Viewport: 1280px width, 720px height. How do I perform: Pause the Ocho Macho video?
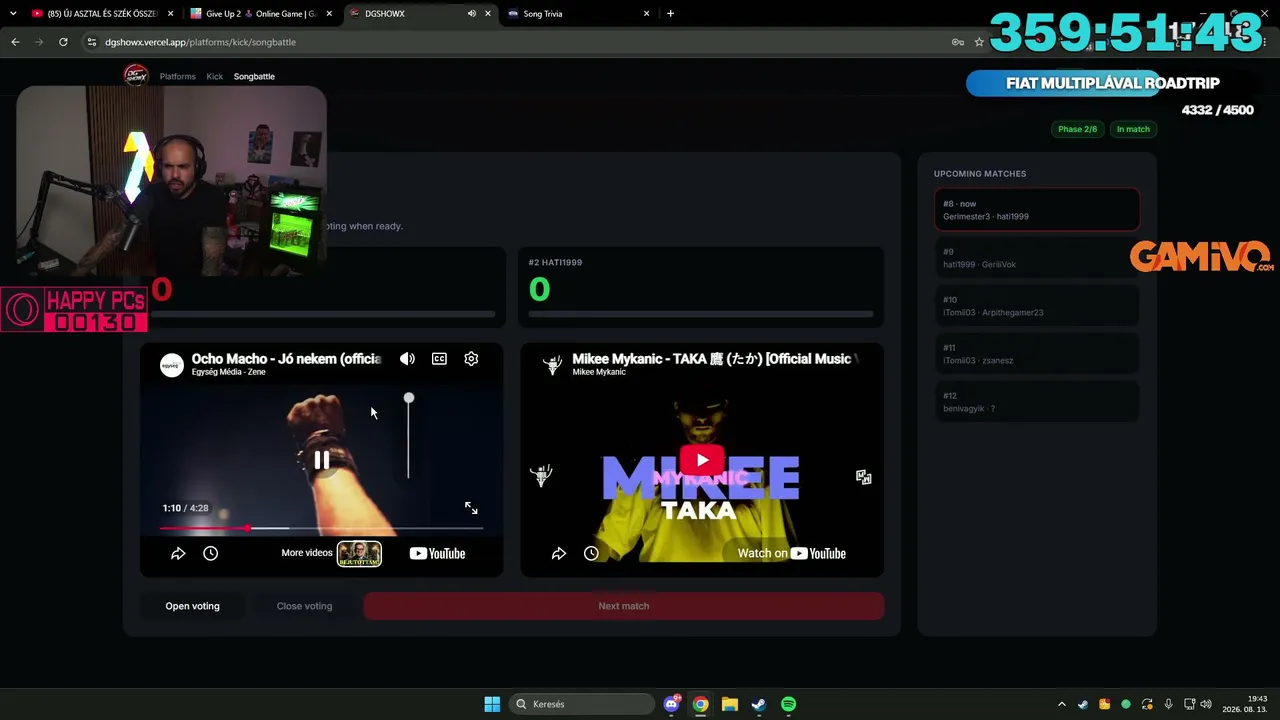click(x=321, y=460)
